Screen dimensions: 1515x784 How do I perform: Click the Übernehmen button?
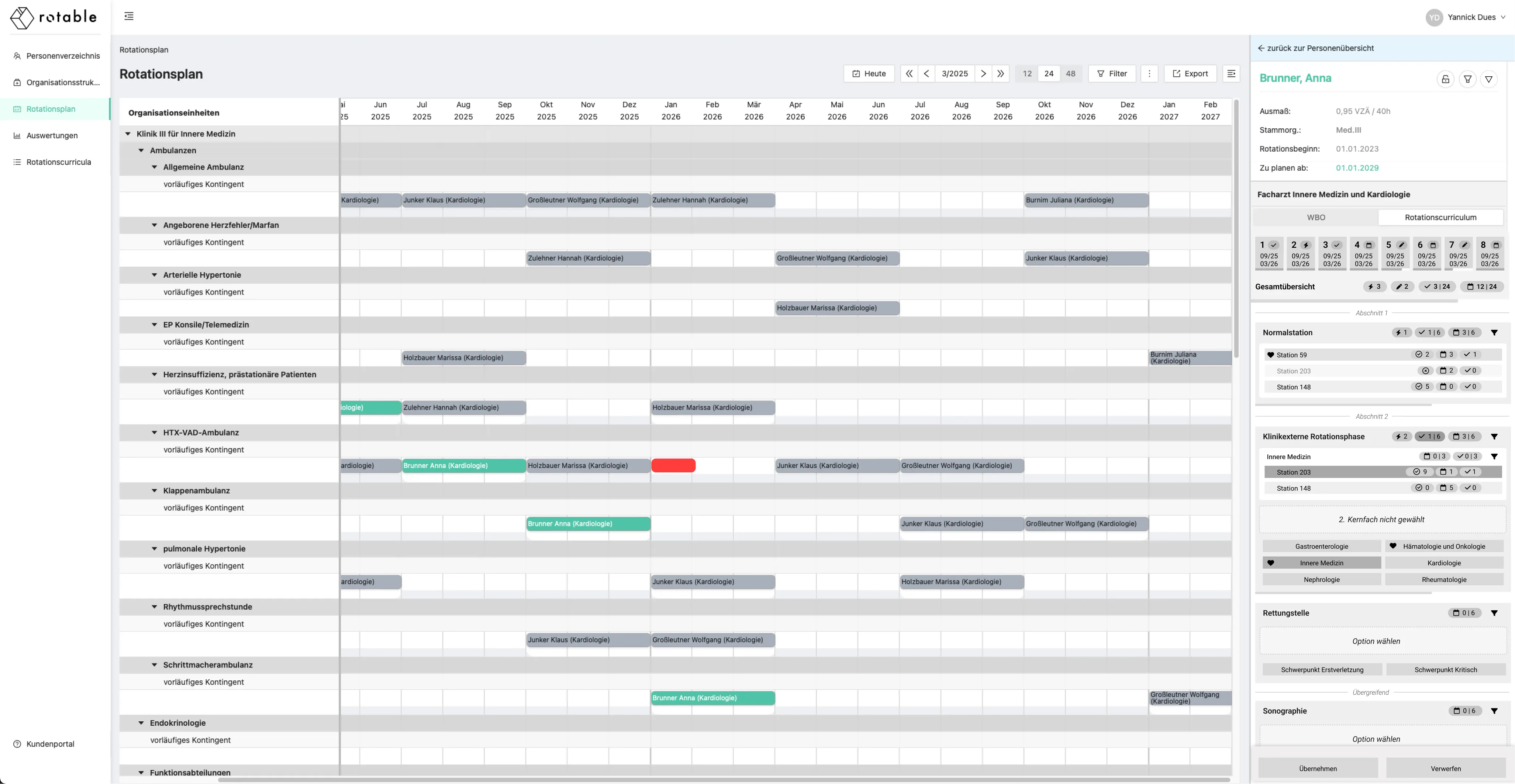[x=1317, y=768]
